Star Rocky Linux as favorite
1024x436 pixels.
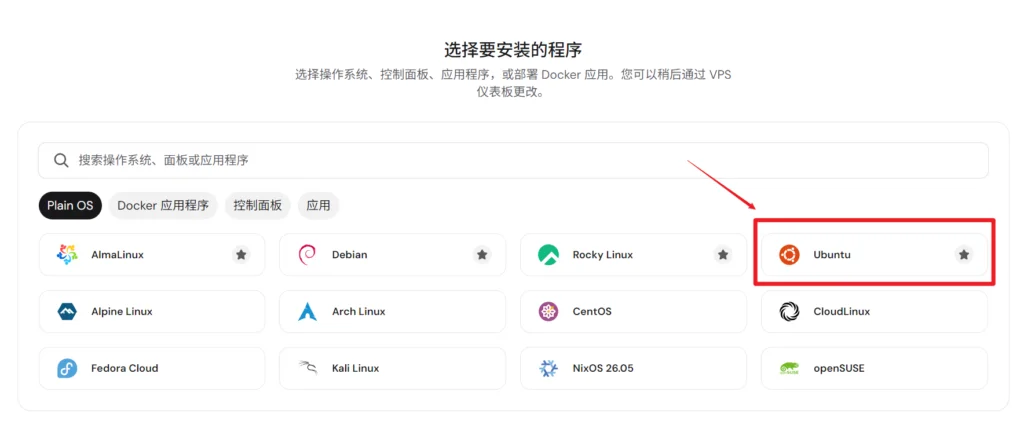pos(723,255)
